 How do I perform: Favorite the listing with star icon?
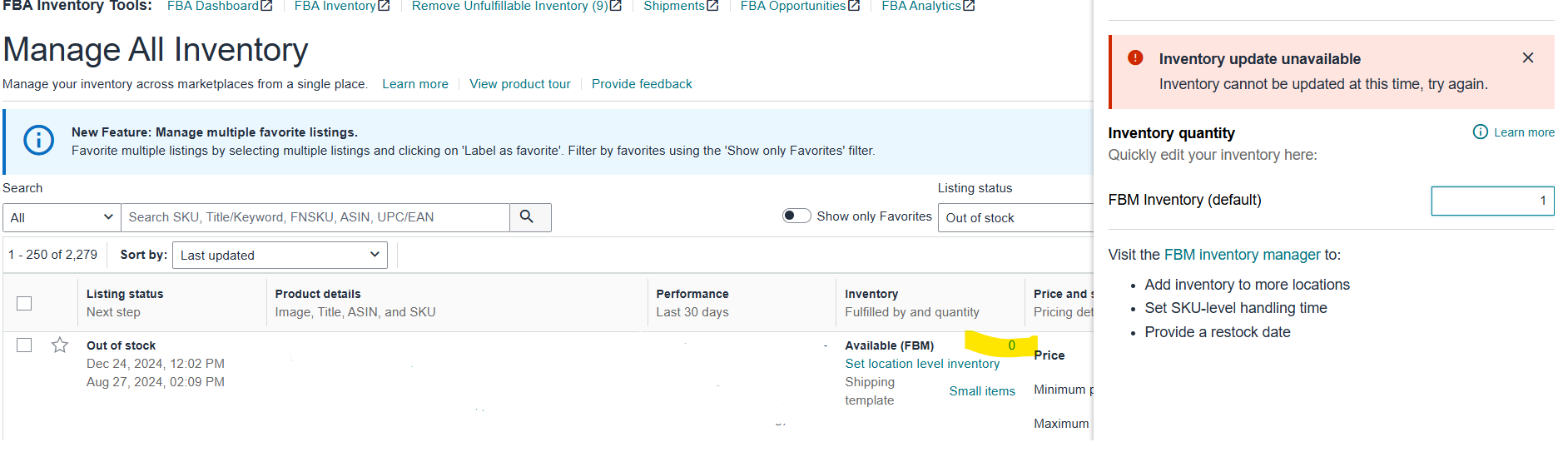pos(60,345)
